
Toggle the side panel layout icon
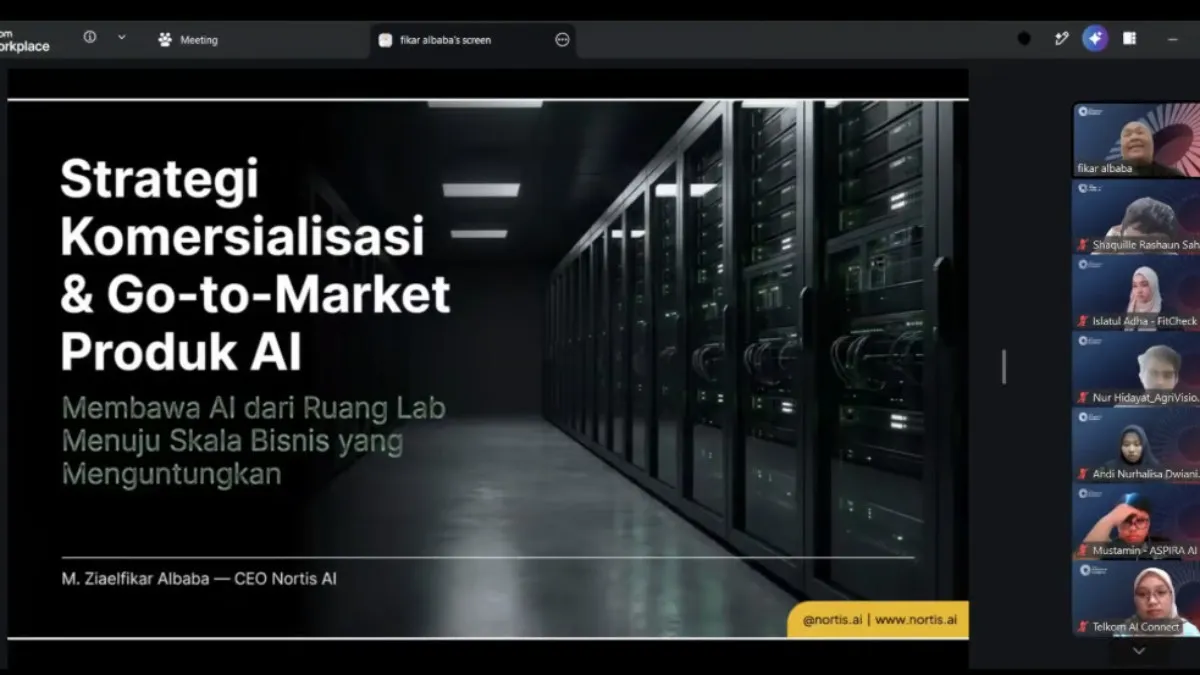click(1129, 39)
